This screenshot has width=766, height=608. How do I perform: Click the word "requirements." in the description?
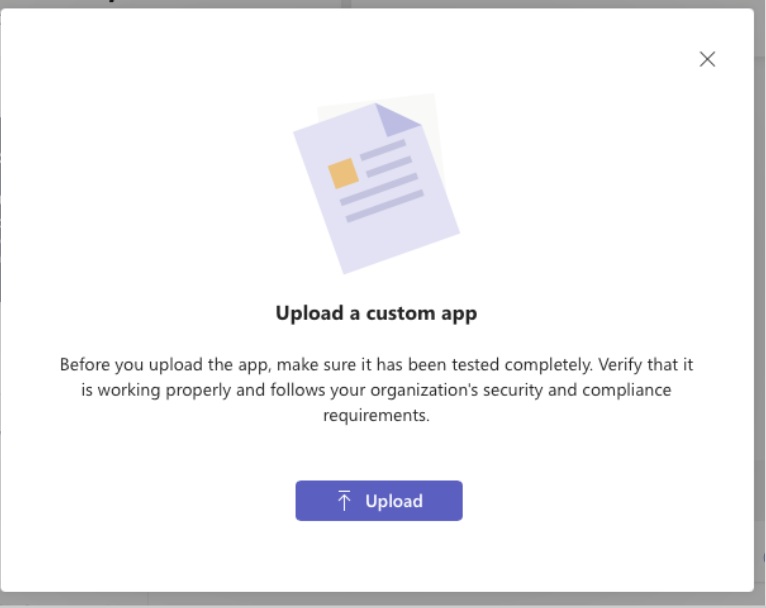(x=376, y=416)
